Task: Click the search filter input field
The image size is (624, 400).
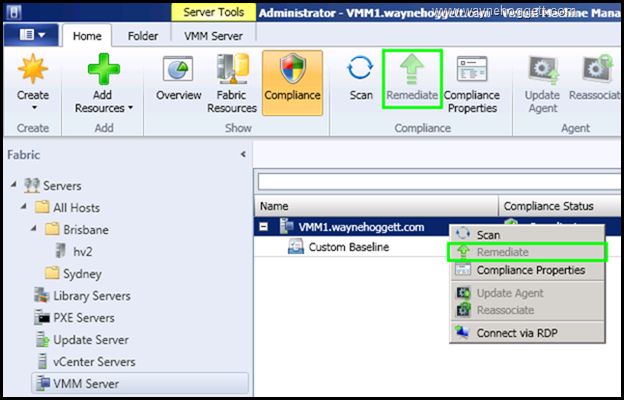Action: click(439, 181)
